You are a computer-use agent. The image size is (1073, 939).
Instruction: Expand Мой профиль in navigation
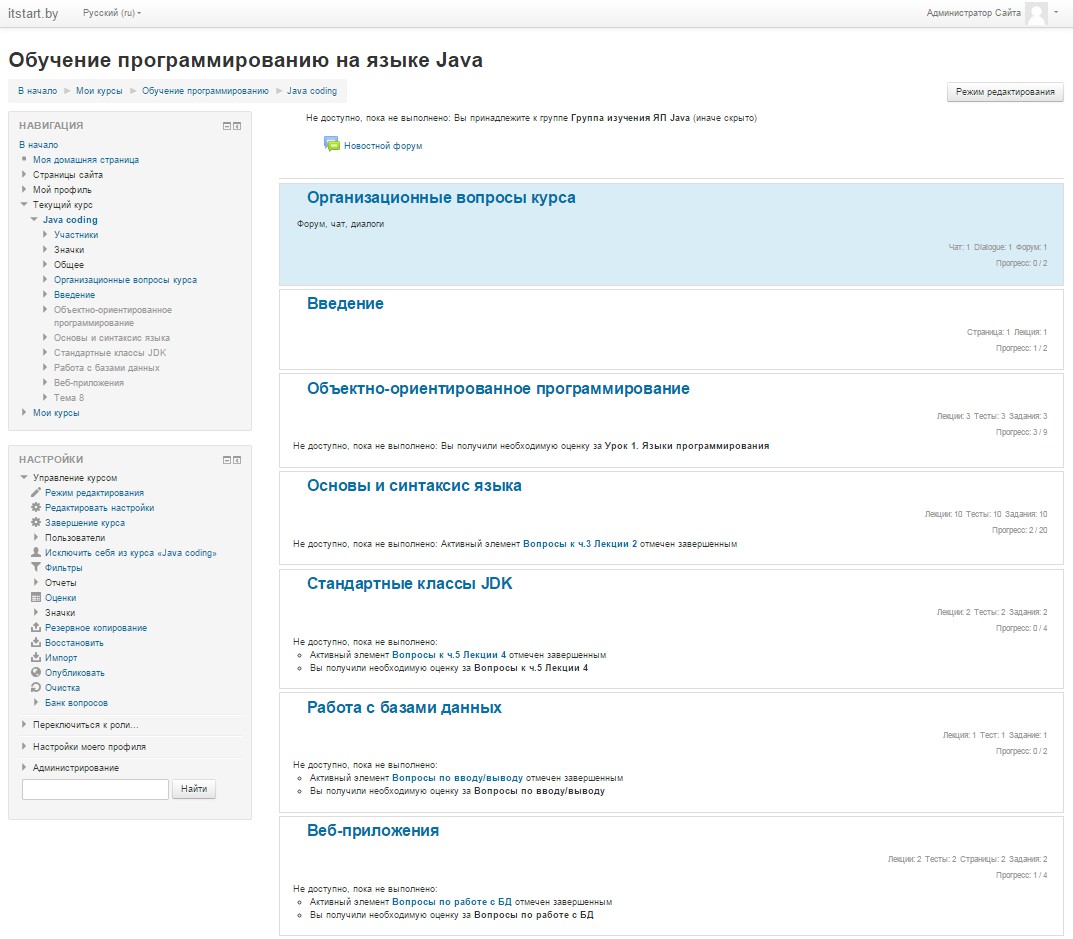tap(24, 190)
